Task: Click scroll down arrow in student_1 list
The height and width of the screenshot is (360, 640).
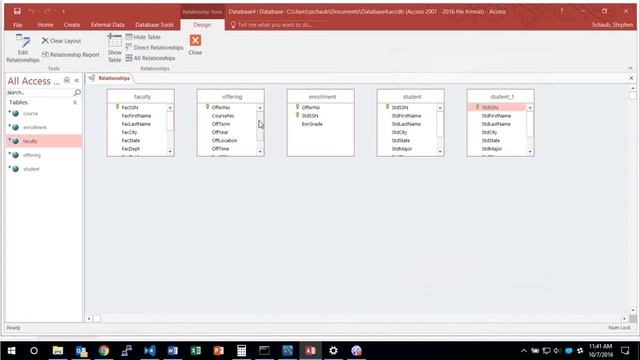Action: [530, 152]
